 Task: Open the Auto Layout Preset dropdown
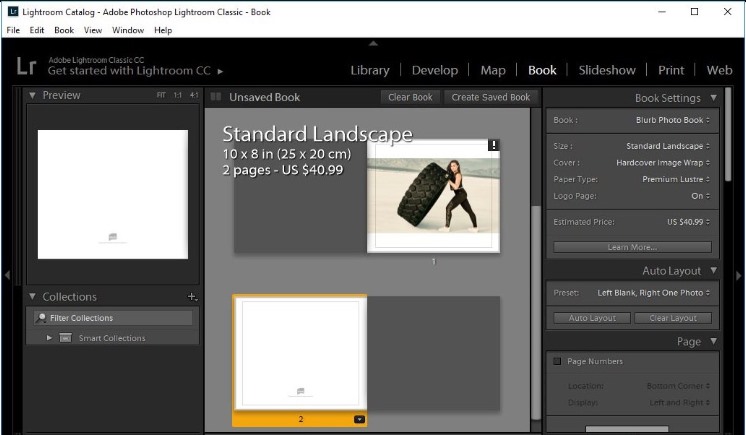[x=654, y=293]
